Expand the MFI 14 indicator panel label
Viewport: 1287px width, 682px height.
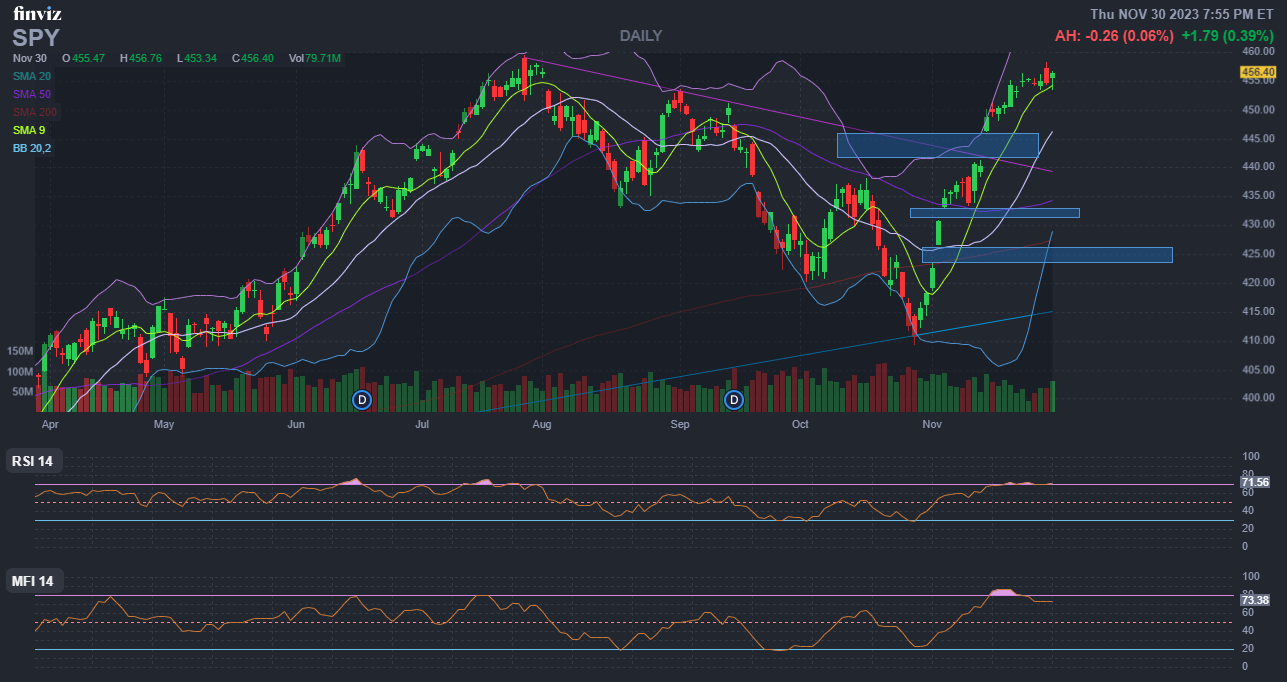(x=33, y=581)
